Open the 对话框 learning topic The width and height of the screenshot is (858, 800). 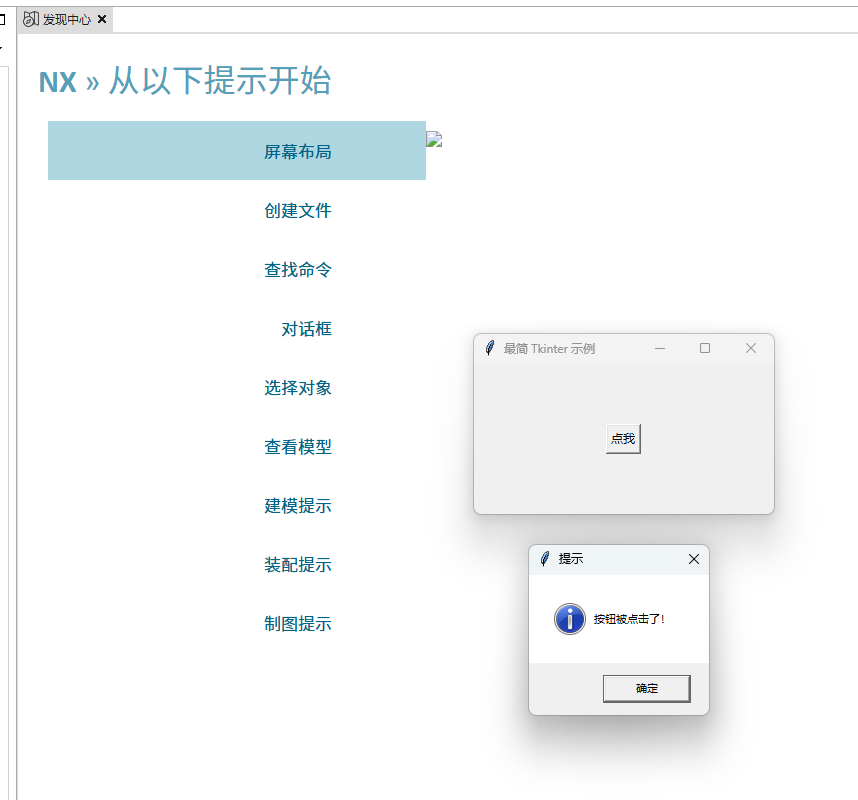(x=306, y=328)
